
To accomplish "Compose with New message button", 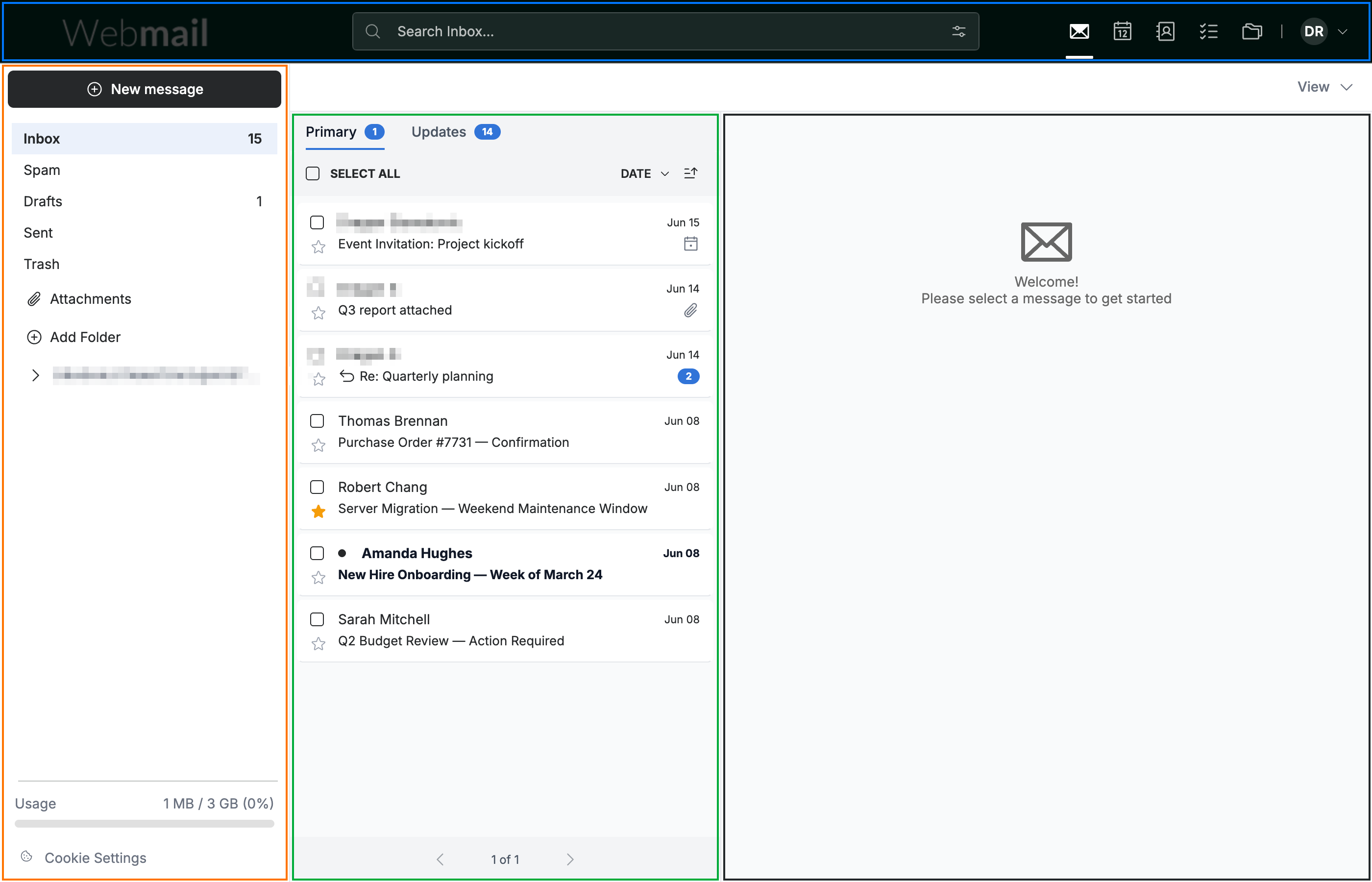I will click(x=144, y=89).
